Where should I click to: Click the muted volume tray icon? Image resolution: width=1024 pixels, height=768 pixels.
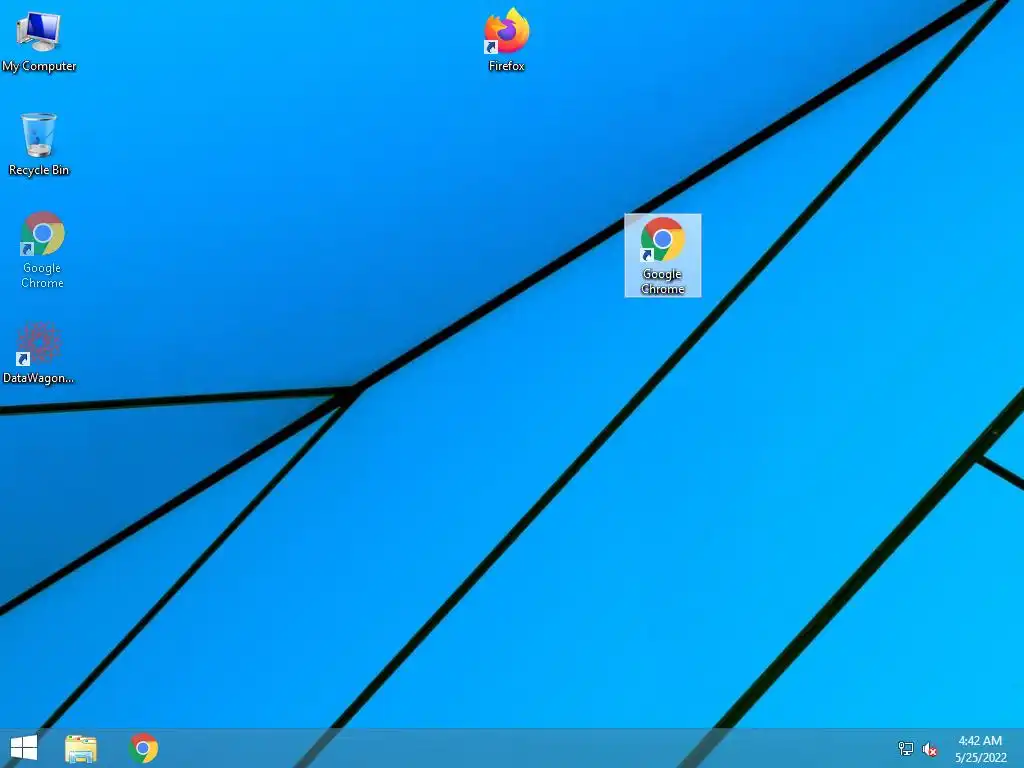[x=930, y=749]
